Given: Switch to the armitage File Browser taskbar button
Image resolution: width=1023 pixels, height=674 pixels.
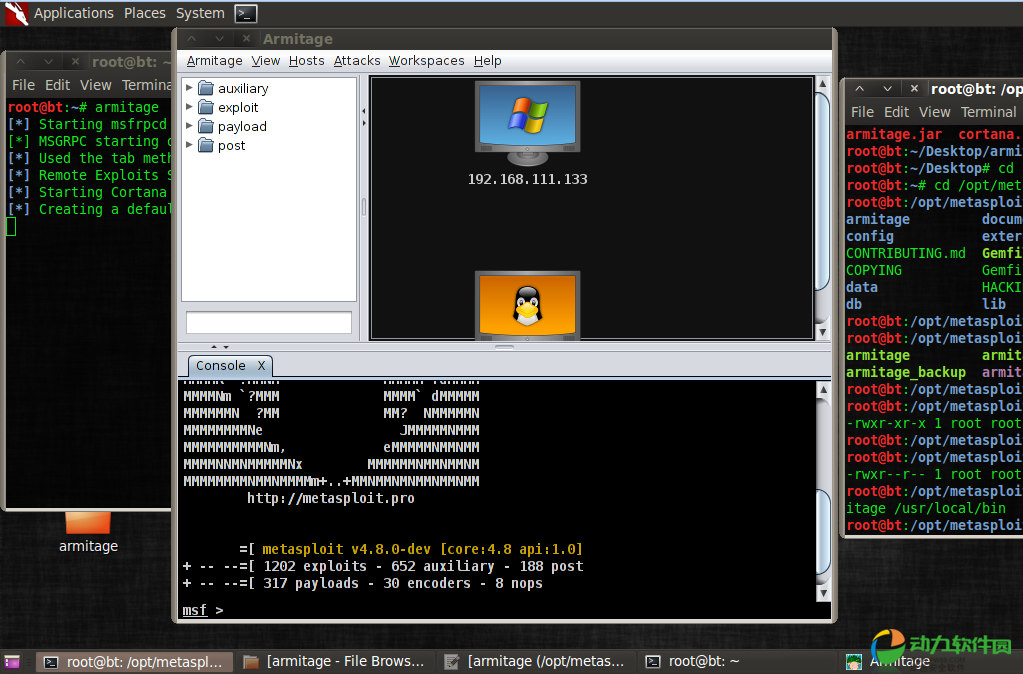Looking at the screenshot, I should click(335, 661).
